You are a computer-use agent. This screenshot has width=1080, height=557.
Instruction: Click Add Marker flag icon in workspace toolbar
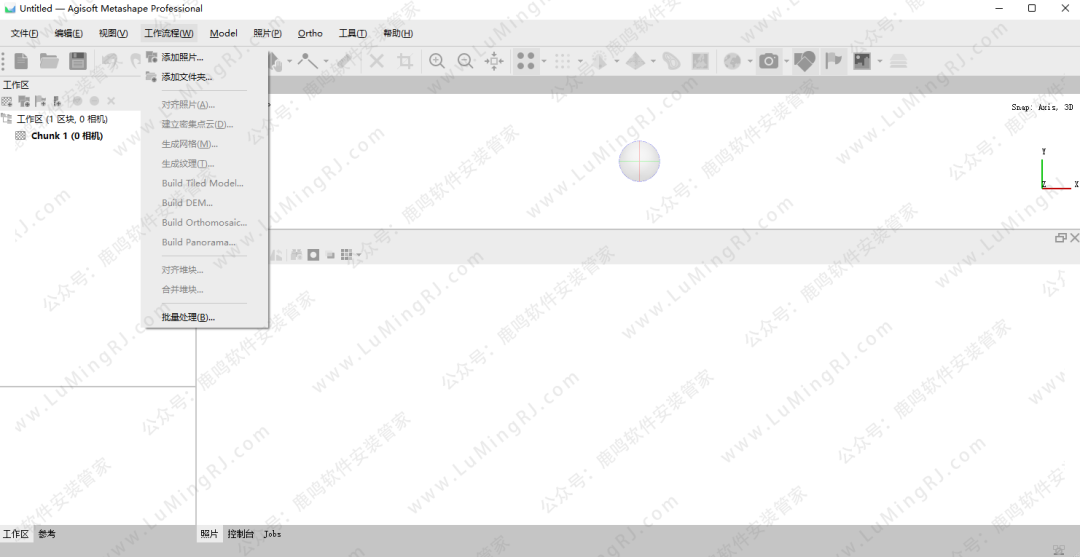[x=41, y=101]
